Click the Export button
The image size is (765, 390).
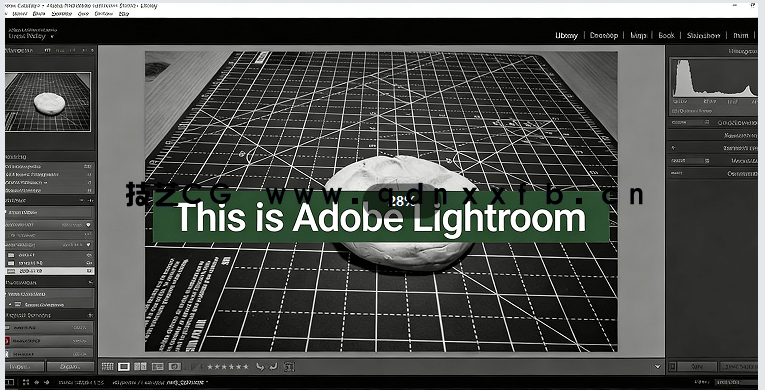tap(71, 367)
